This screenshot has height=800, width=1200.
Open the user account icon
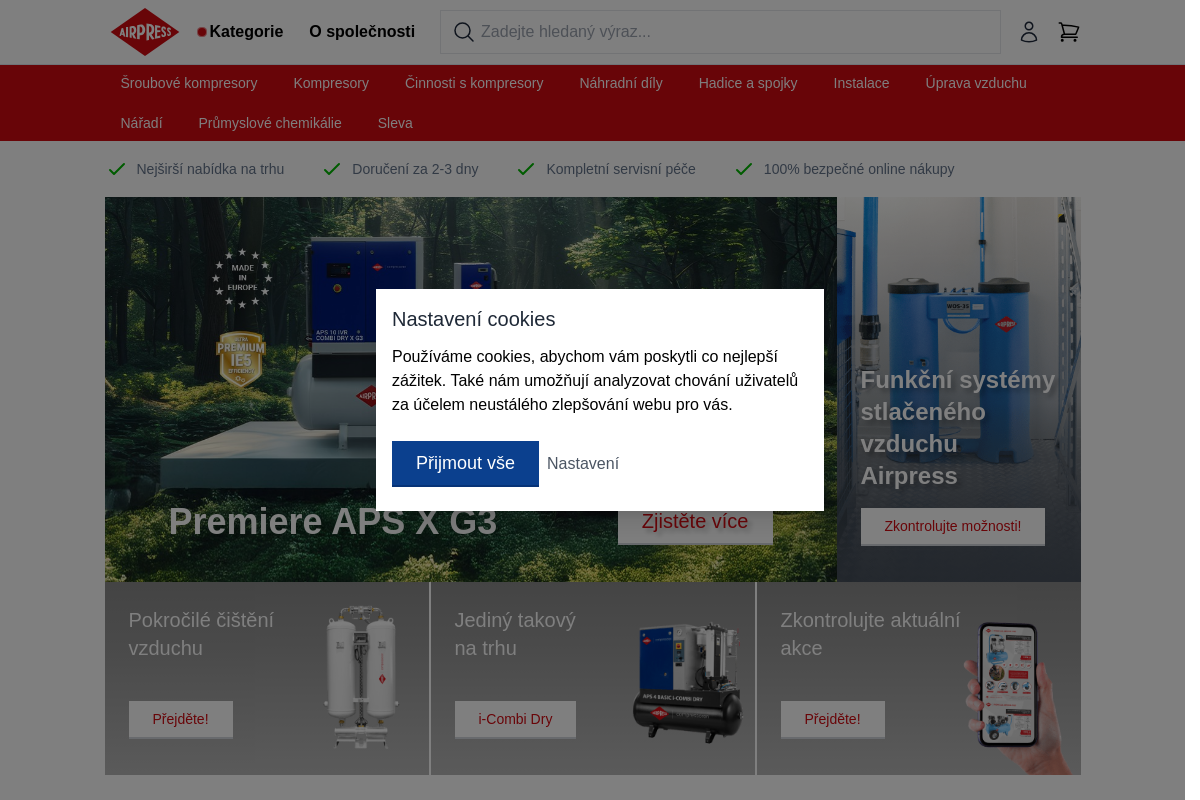pyautogui.click(x=1029, y=32)
